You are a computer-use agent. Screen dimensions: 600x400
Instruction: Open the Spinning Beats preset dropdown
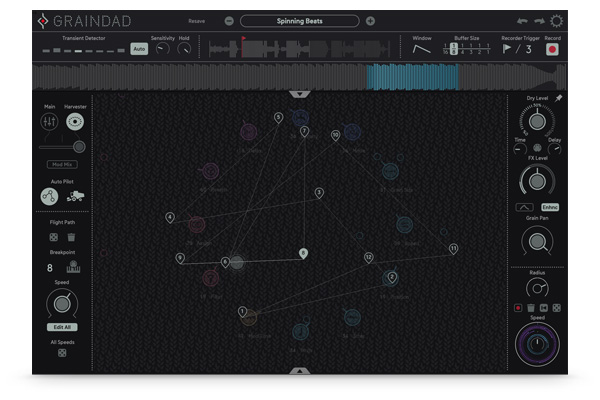coord(299,21)
